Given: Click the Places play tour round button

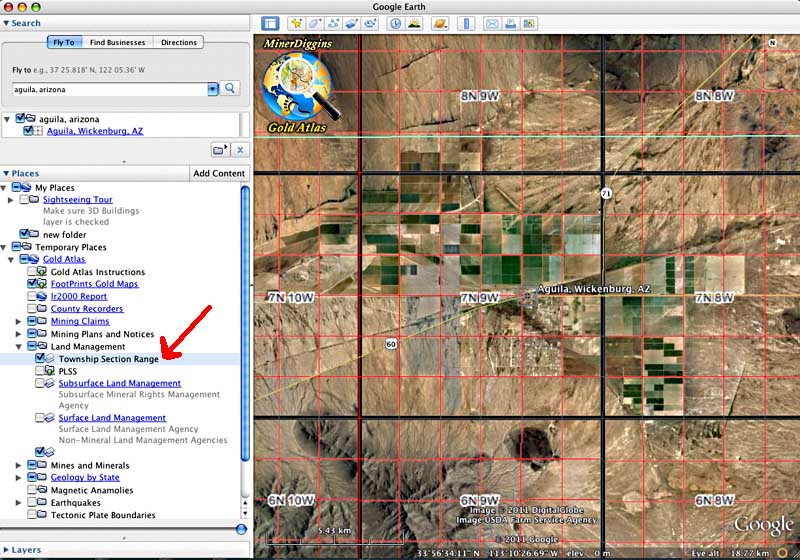Looking at the screenshot, I should coord(241,529).
